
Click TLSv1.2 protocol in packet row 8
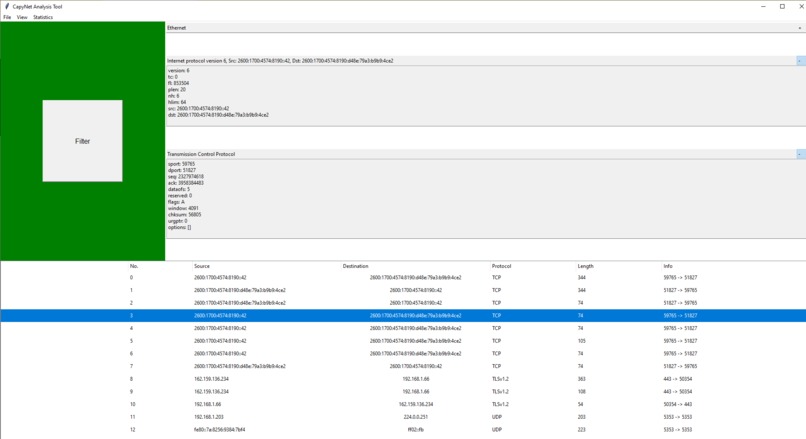click(x=500, y=379)
